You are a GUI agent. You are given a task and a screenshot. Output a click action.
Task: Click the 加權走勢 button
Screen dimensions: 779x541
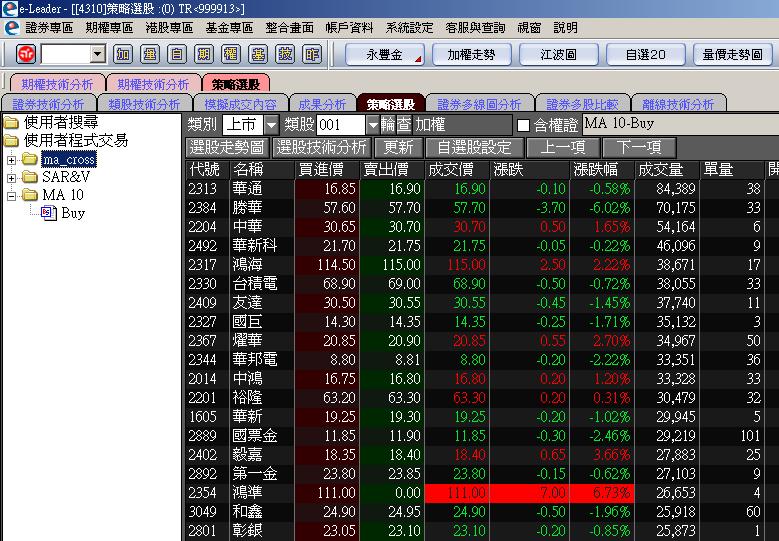point(471,54)
